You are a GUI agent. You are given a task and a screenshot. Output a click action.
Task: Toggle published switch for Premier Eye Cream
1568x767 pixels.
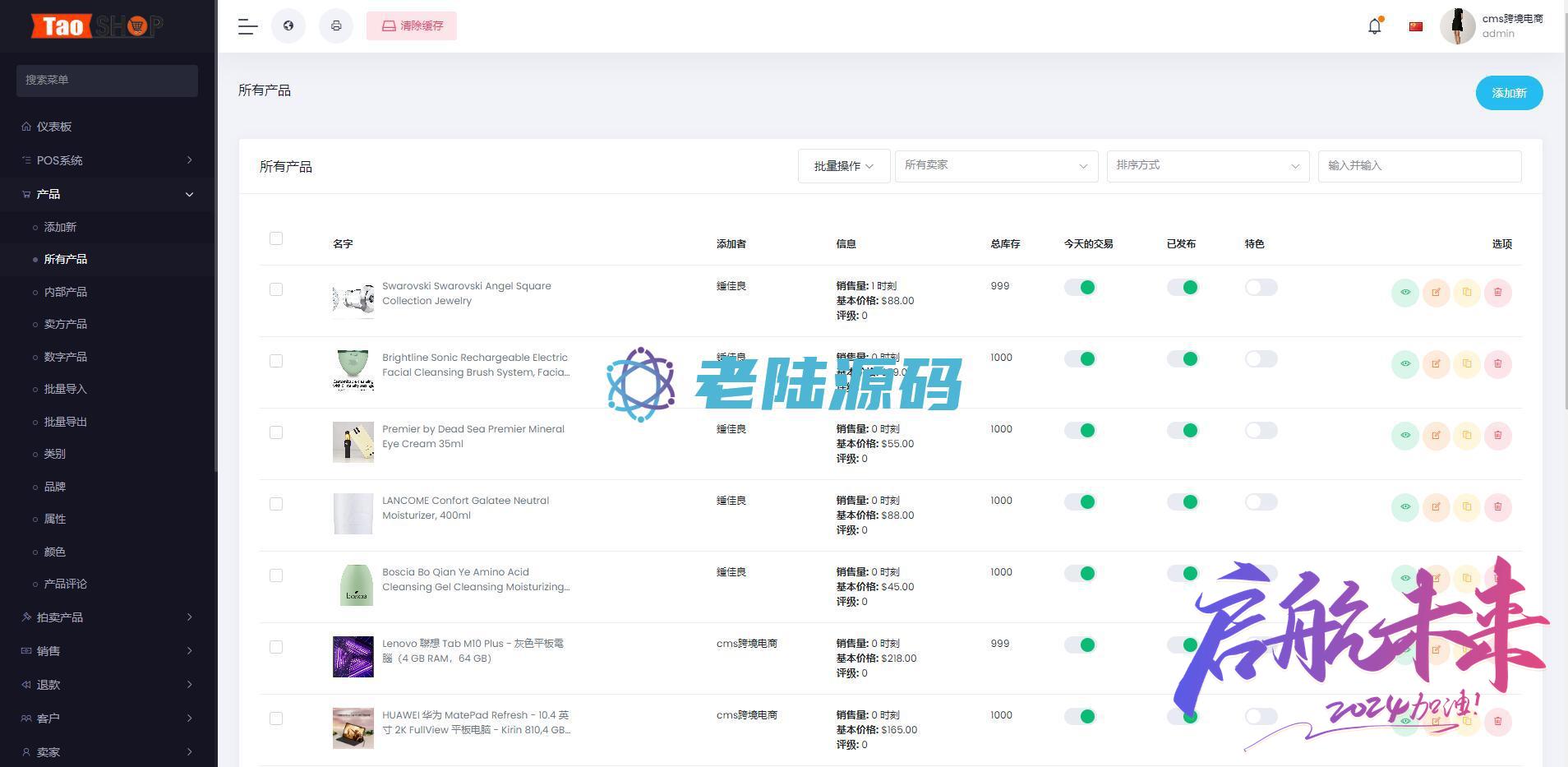pos(1183,430)
